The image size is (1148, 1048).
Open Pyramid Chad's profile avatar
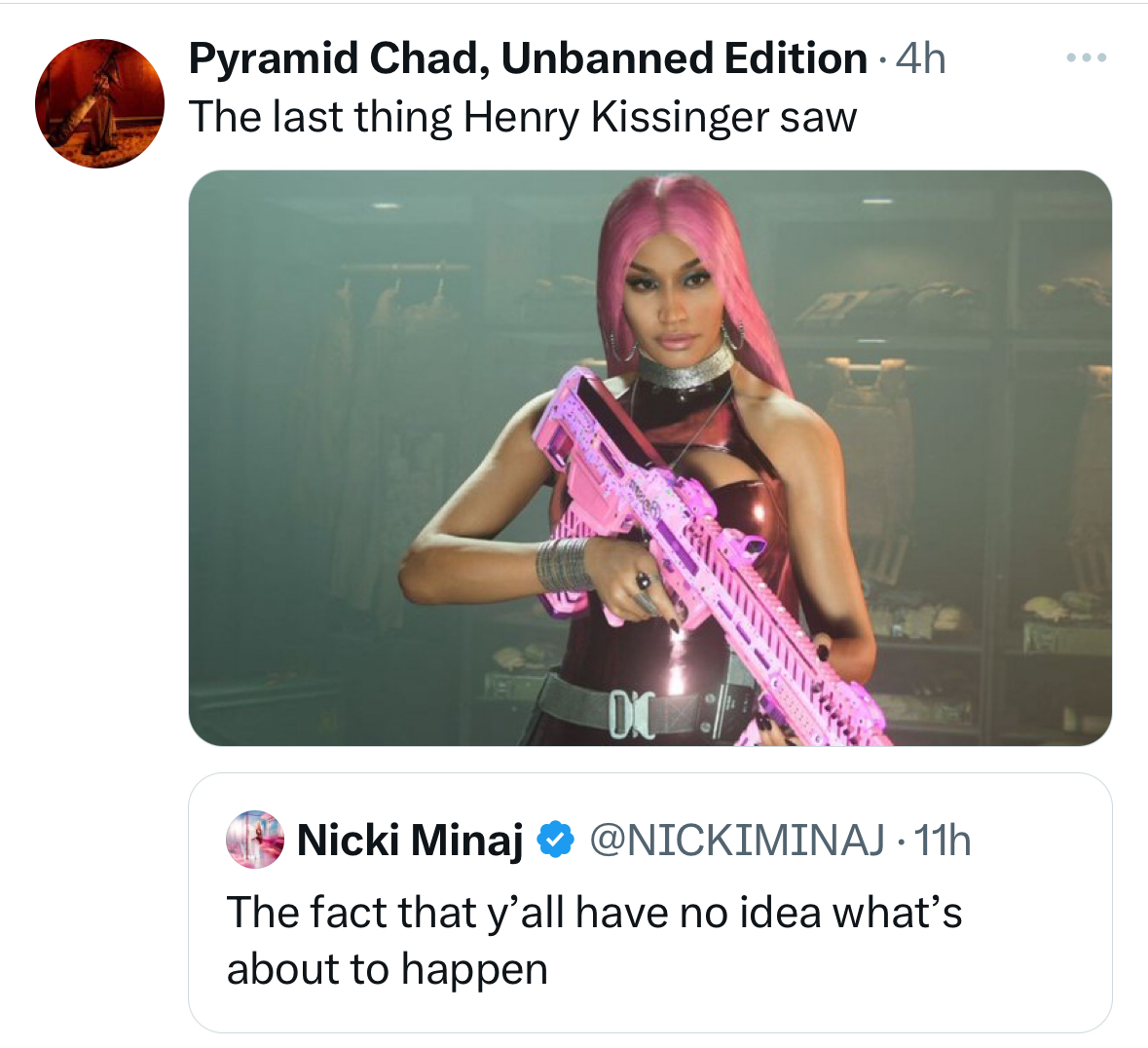click(99, 103)
